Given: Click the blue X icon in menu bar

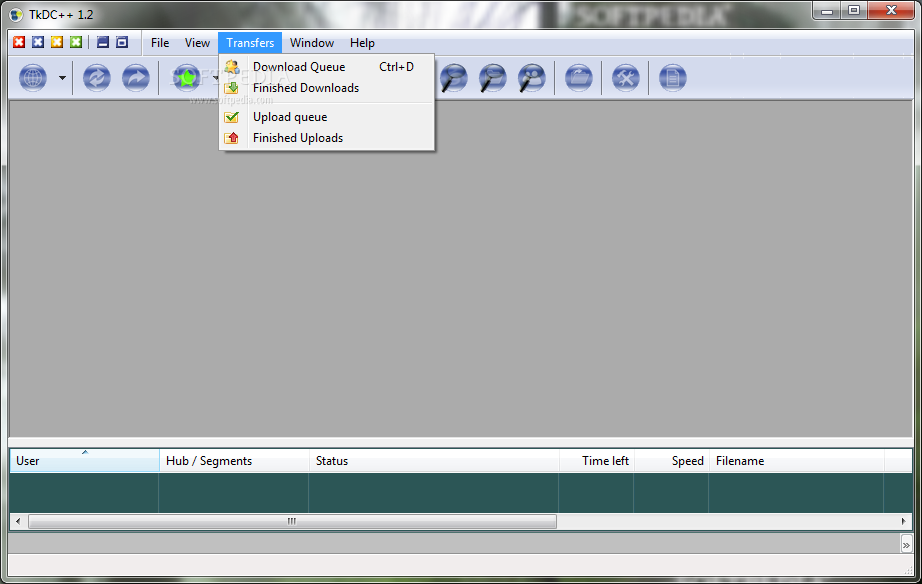Looking at the screenshot, I should (x=38, y=42).
